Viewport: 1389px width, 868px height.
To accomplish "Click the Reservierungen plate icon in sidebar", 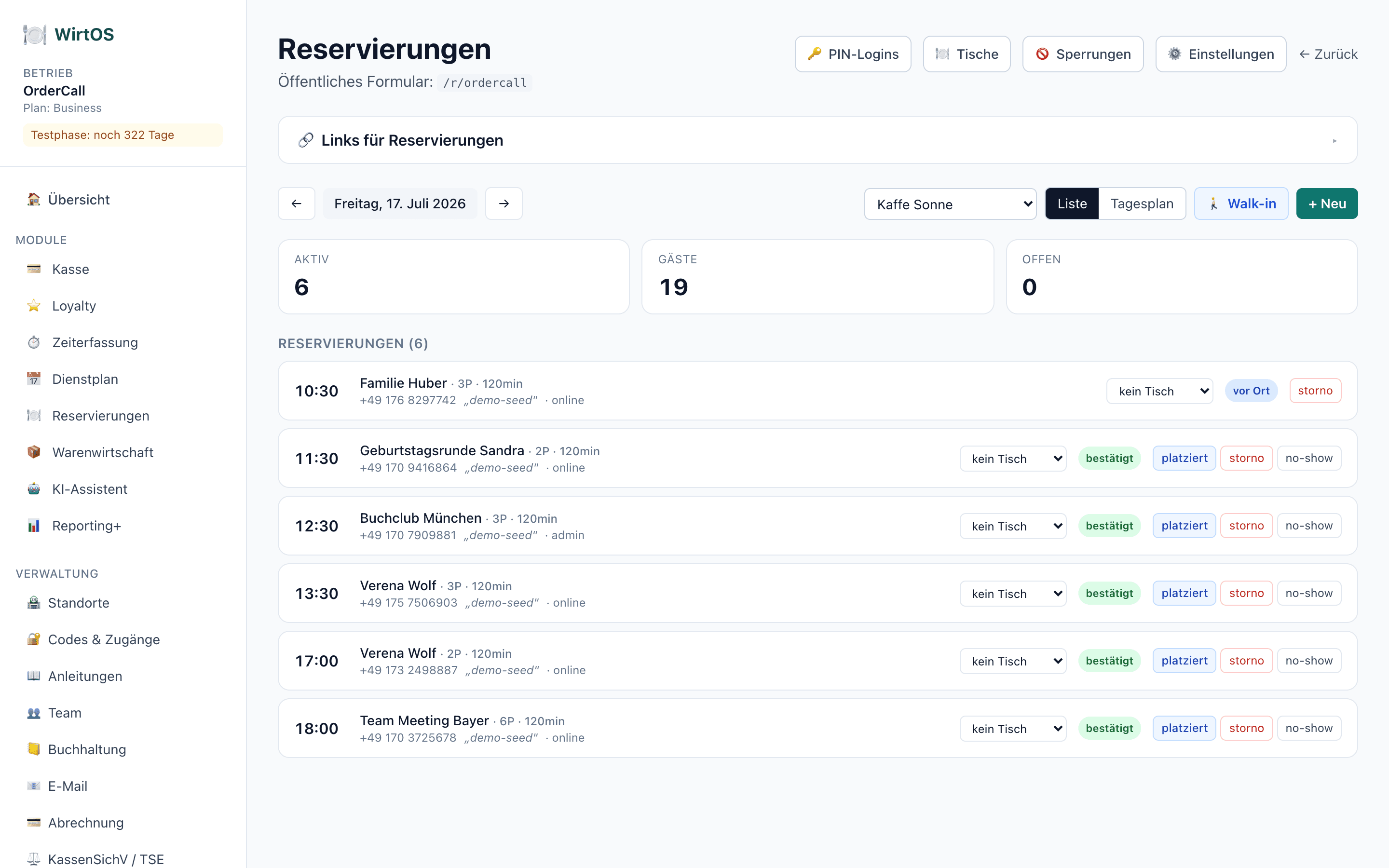I will 34,415.
